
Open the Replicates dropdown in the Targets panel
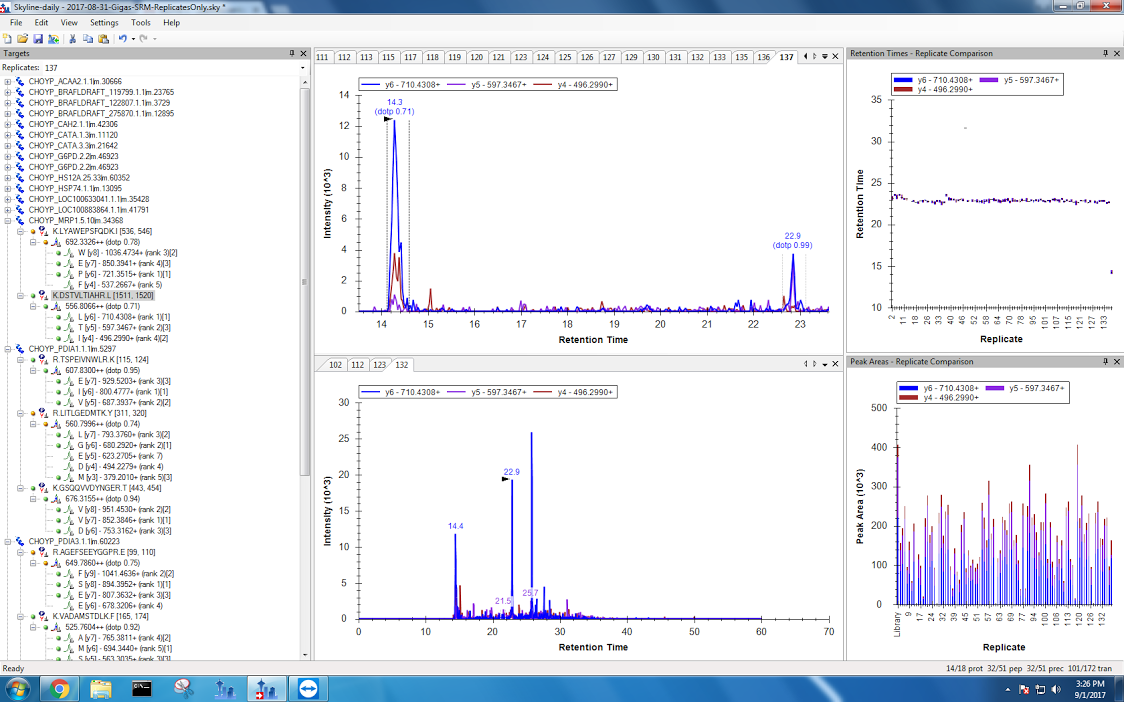click(297, 67)
